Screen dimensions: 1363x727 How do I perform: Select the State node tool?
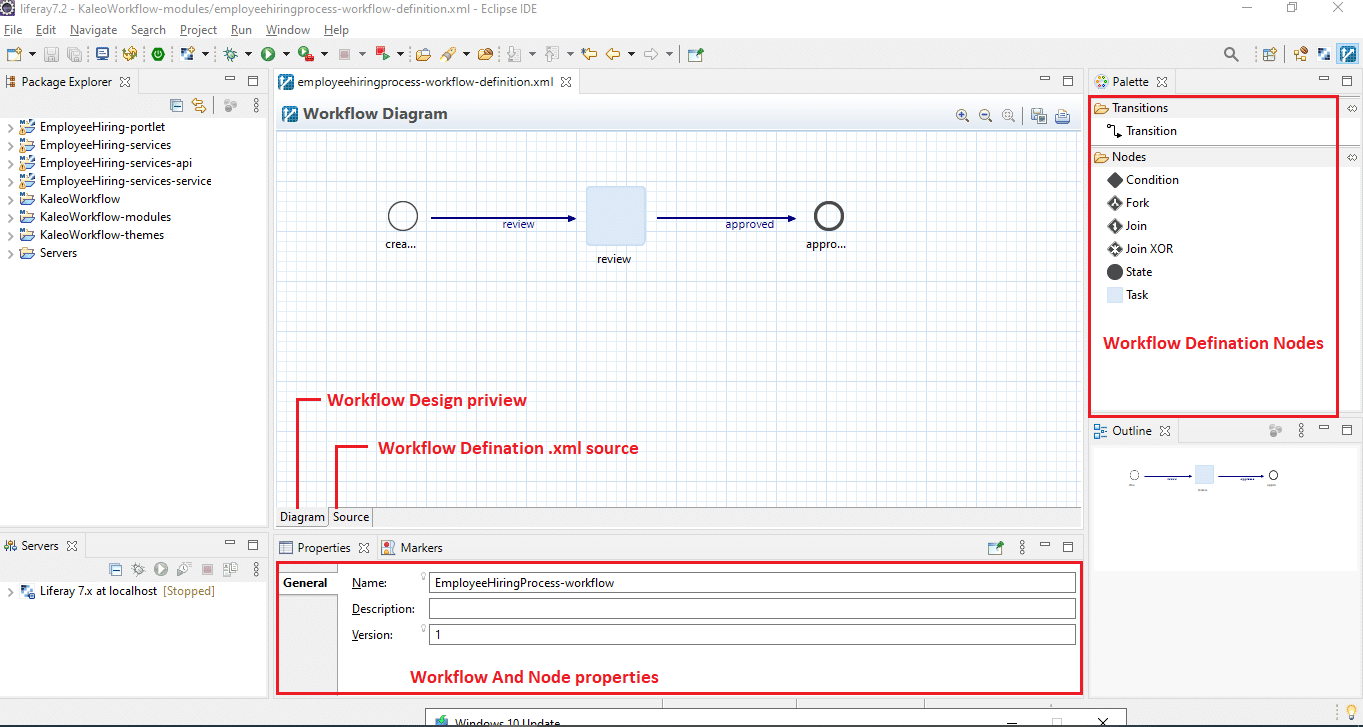click(1140, 271)
